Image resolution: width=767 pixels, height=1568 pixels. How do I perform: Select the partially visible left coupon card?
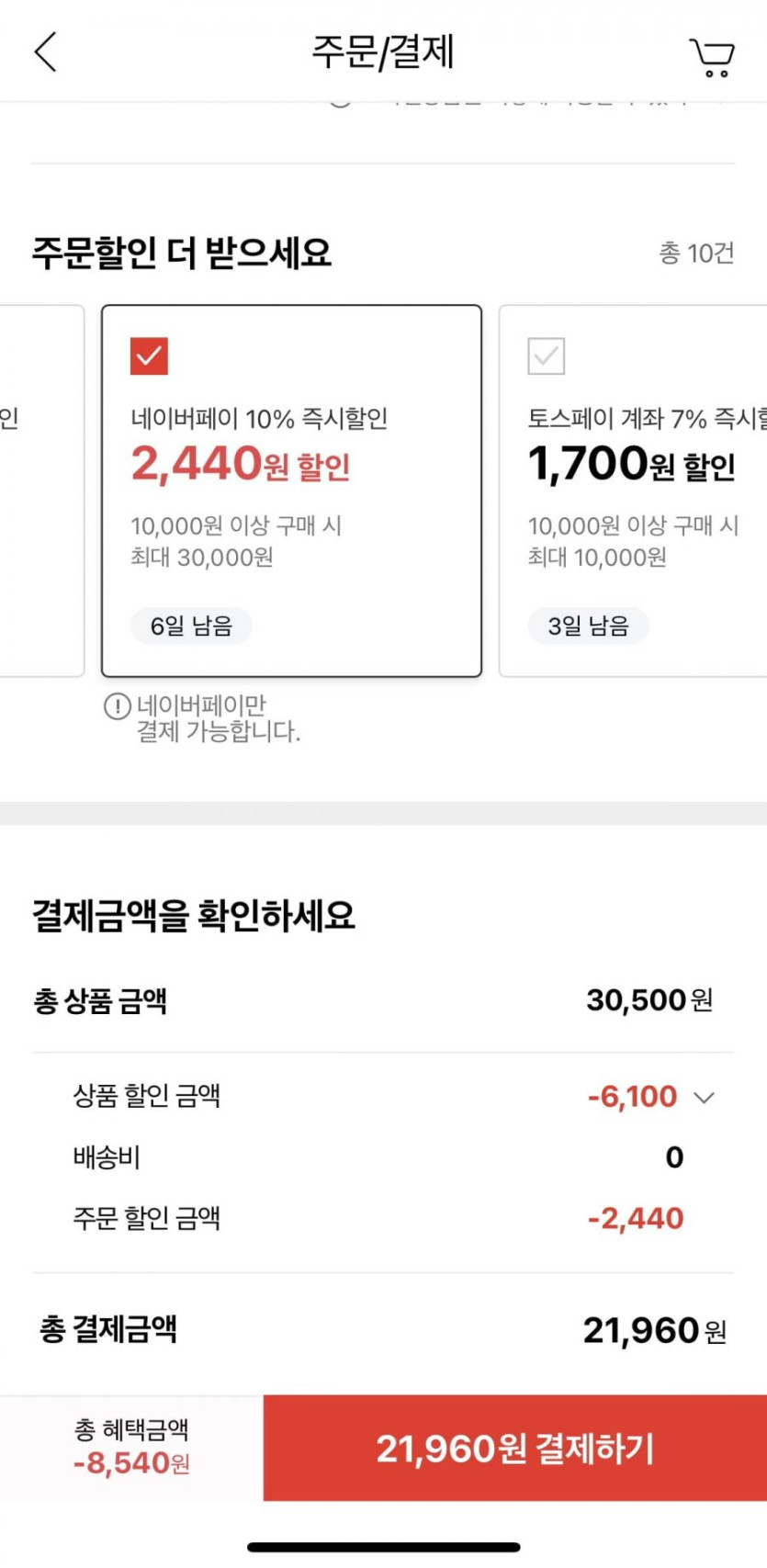click(41, 491)
